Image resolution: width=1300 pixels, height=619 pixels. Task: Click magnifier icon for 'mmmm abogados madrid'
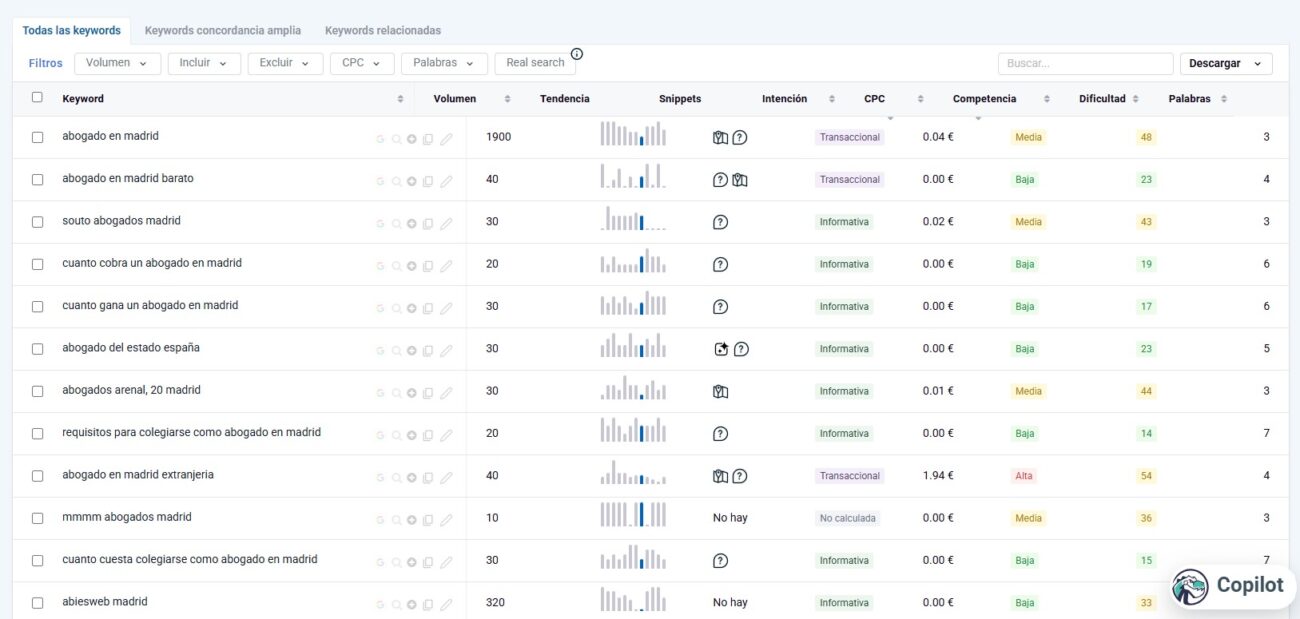tap(396, 520)
